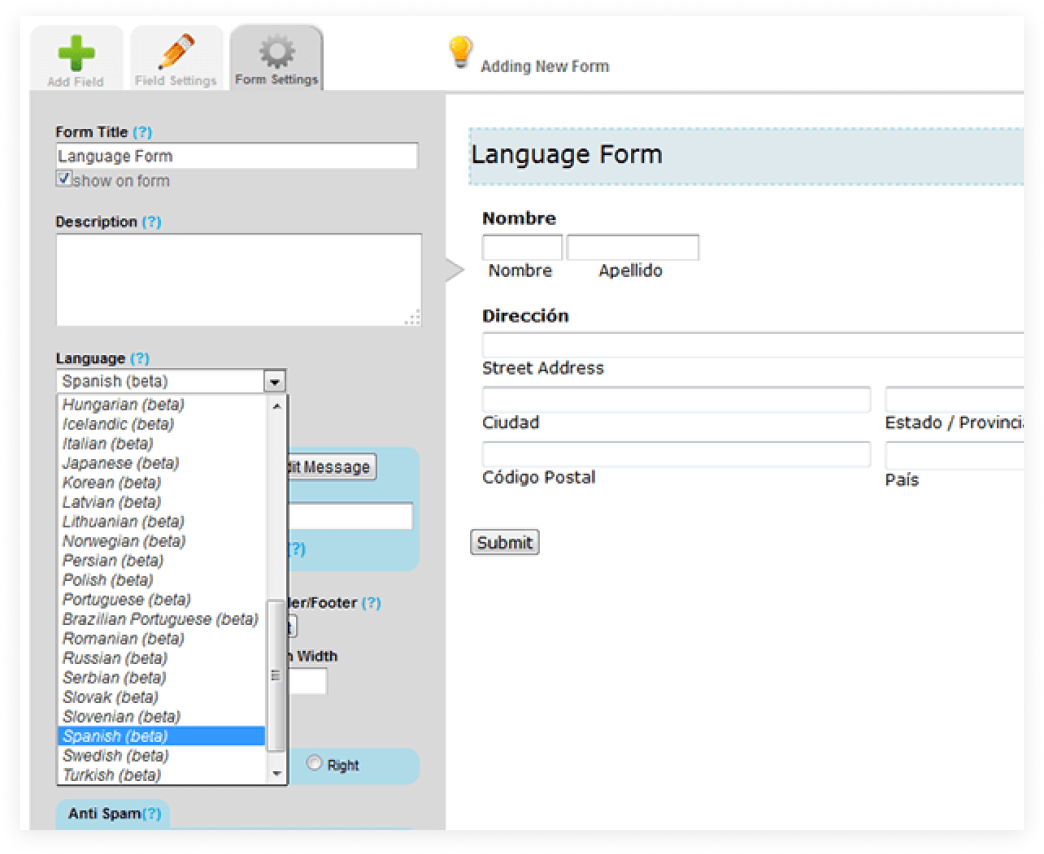This screenshot has width=1044, height=854.
Task: Click the language list scroll down arrow
Action: click(276, 773)
